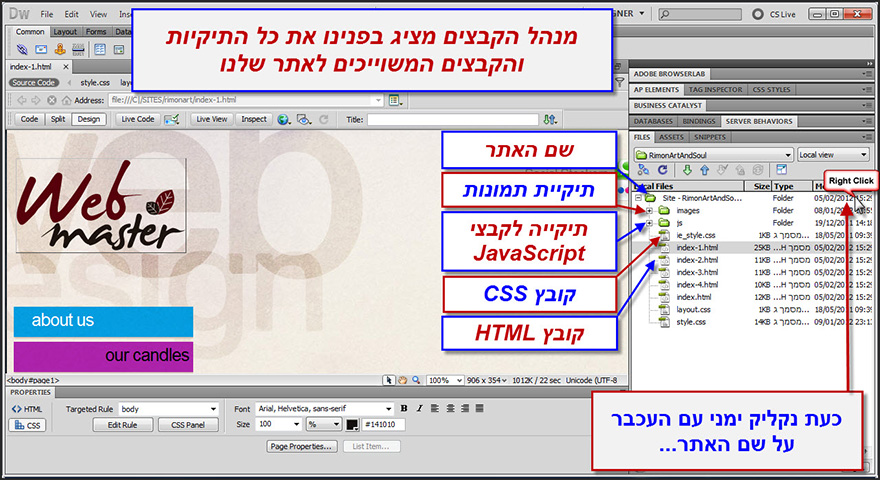This screenshot has height=480, width=880.
Task: Click the Hyperlink insert icon
Action: tap(22, 49)
